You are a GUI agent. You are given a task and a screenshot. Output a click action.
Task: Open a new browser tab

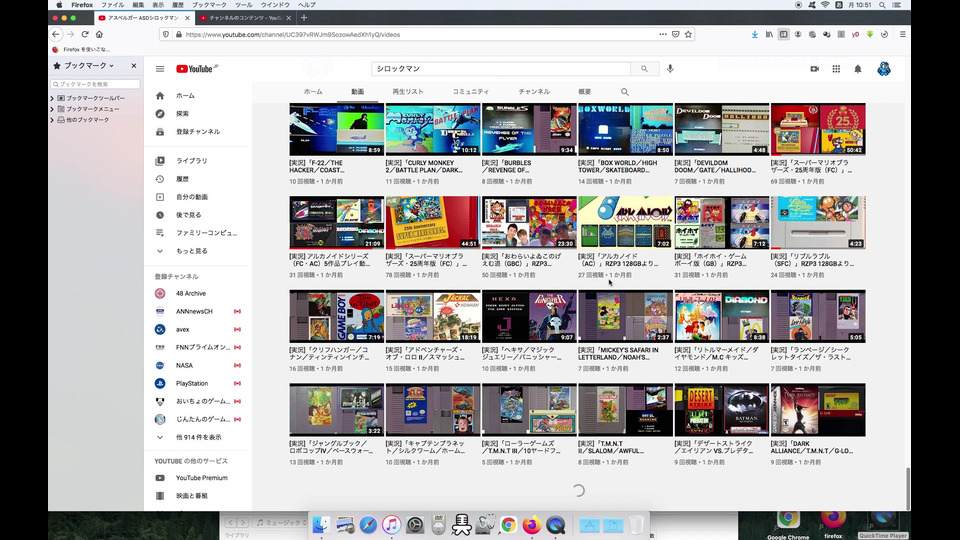[304, 18]
